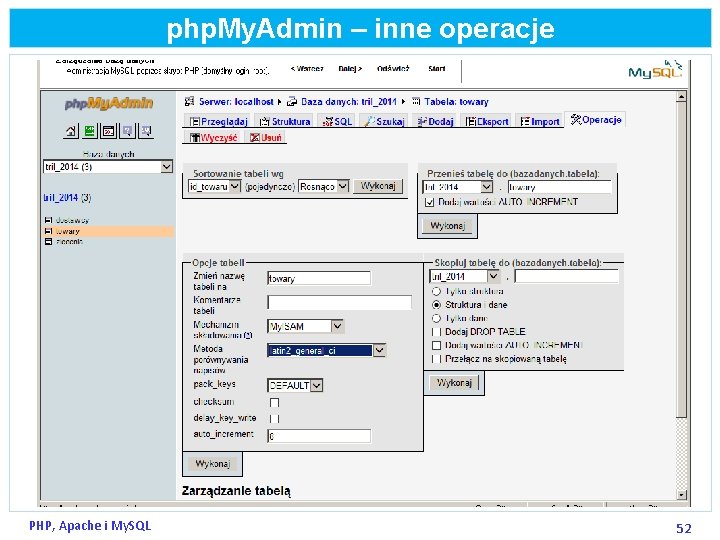Click the server icon in breadcrumb
This screenshot has width=720, height=540.
coord(189,101)
